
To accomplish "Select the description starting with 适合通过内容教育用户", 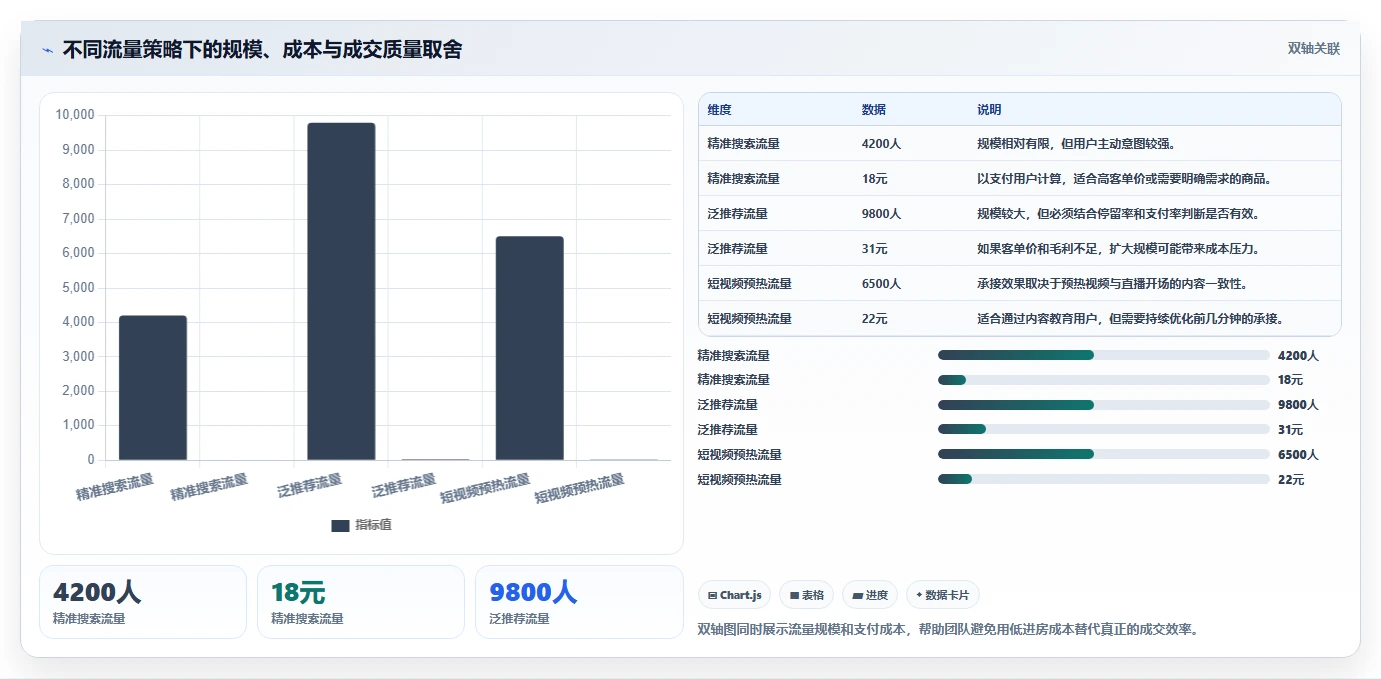I will [1130, 319].
